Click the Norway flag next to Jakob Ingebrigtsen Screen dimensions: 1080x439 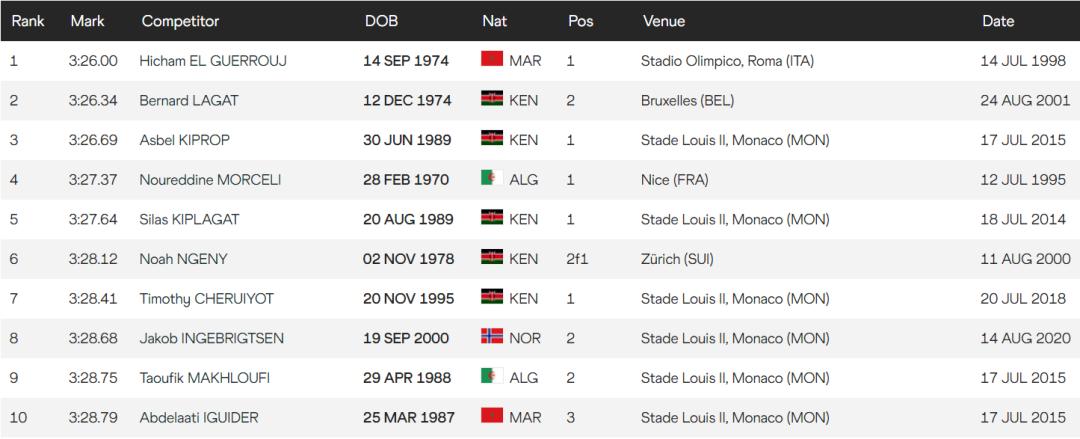click(492, 336)
